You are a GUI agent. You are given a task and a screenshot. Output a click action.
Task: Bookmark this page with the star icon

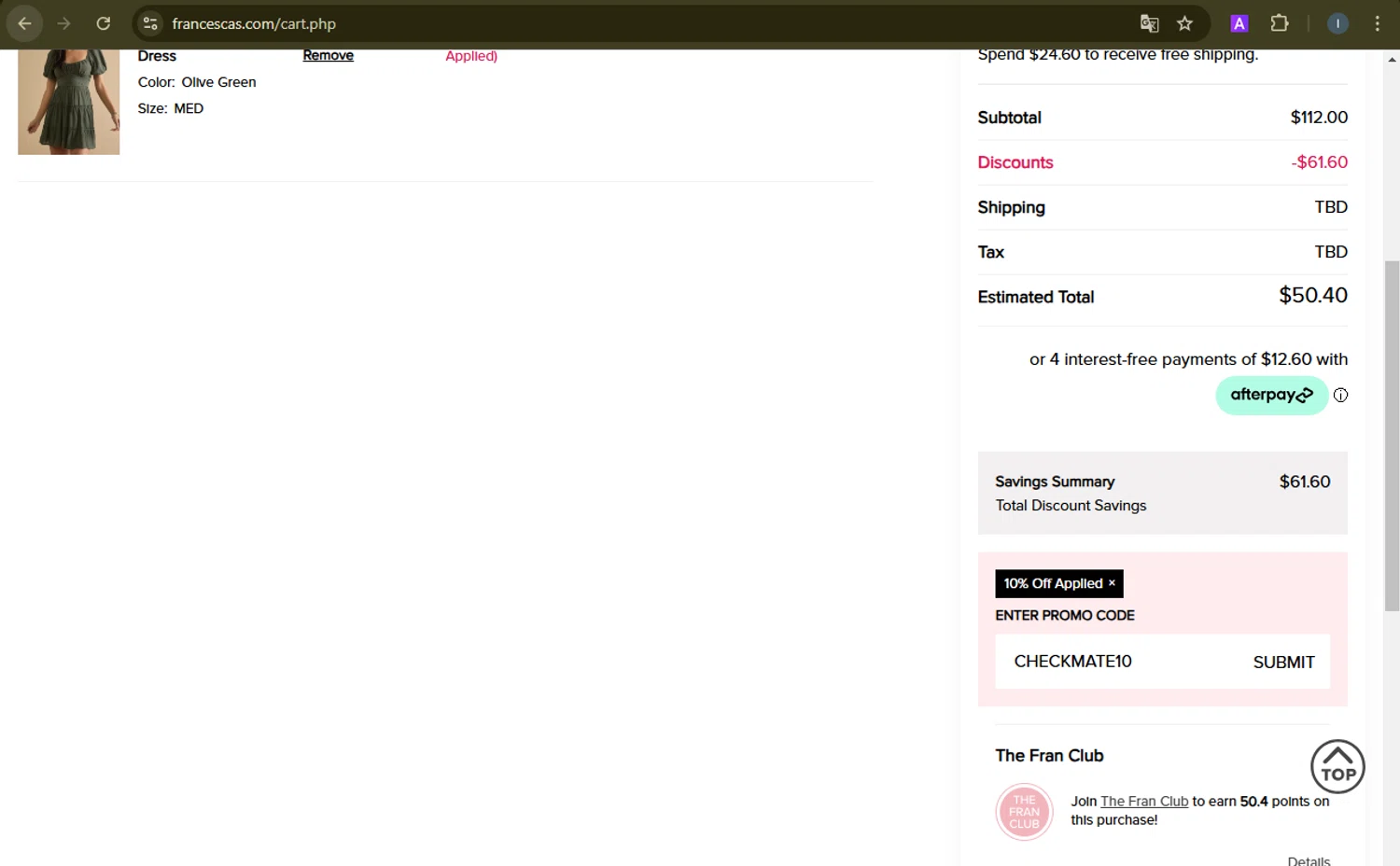point(1184,23)
